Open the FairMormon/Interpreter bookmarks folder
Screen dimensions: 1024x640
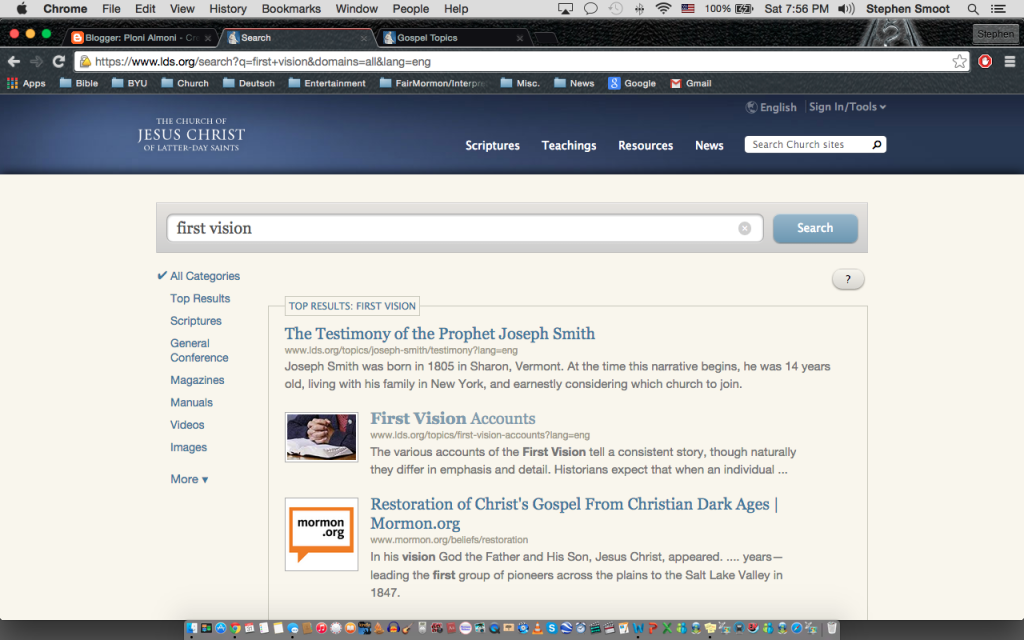(x=434, y=83)
